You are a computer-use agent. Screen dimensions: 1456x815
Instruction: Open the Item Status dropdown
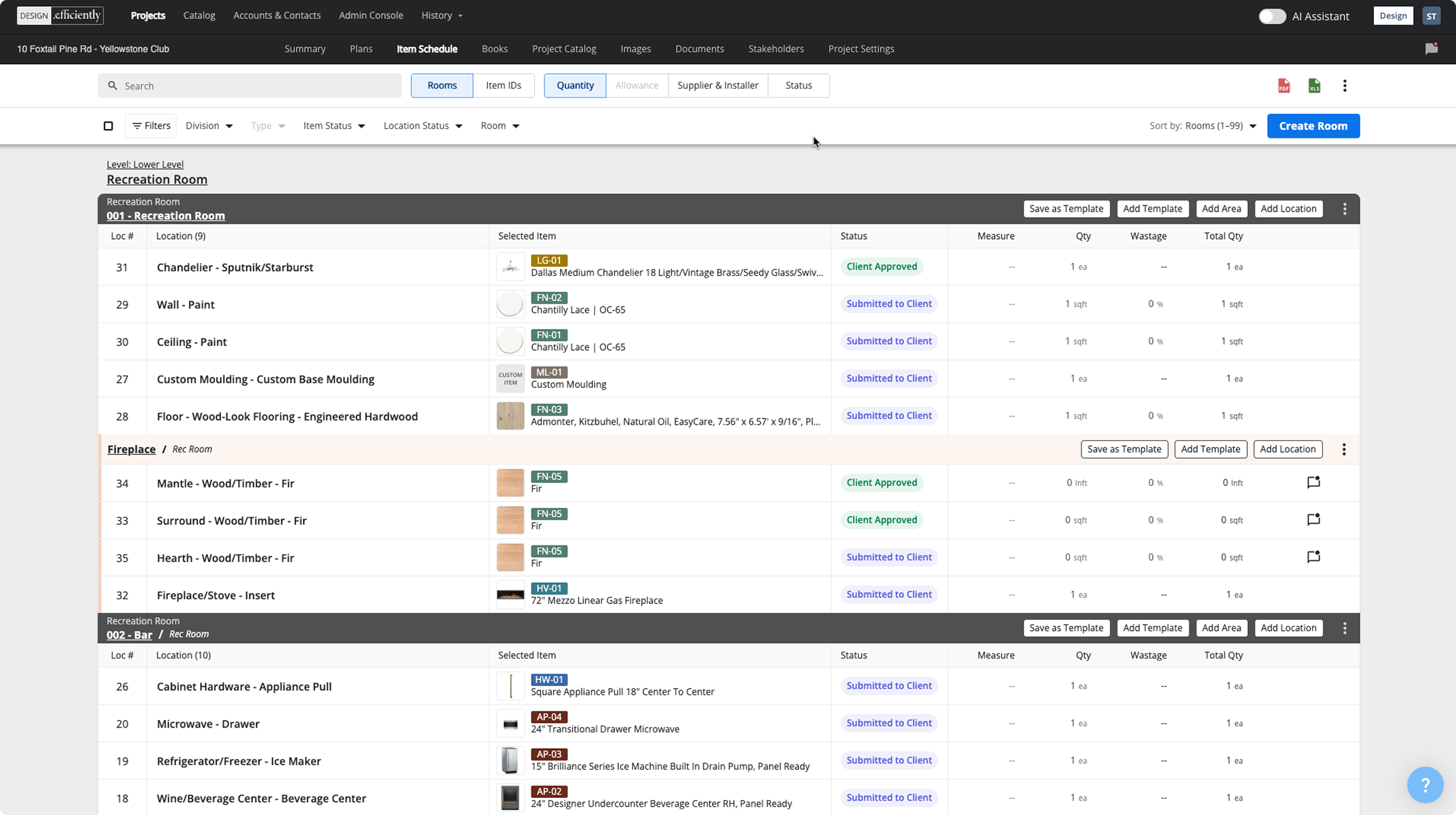pyautogui.click(x=334, y=126)
